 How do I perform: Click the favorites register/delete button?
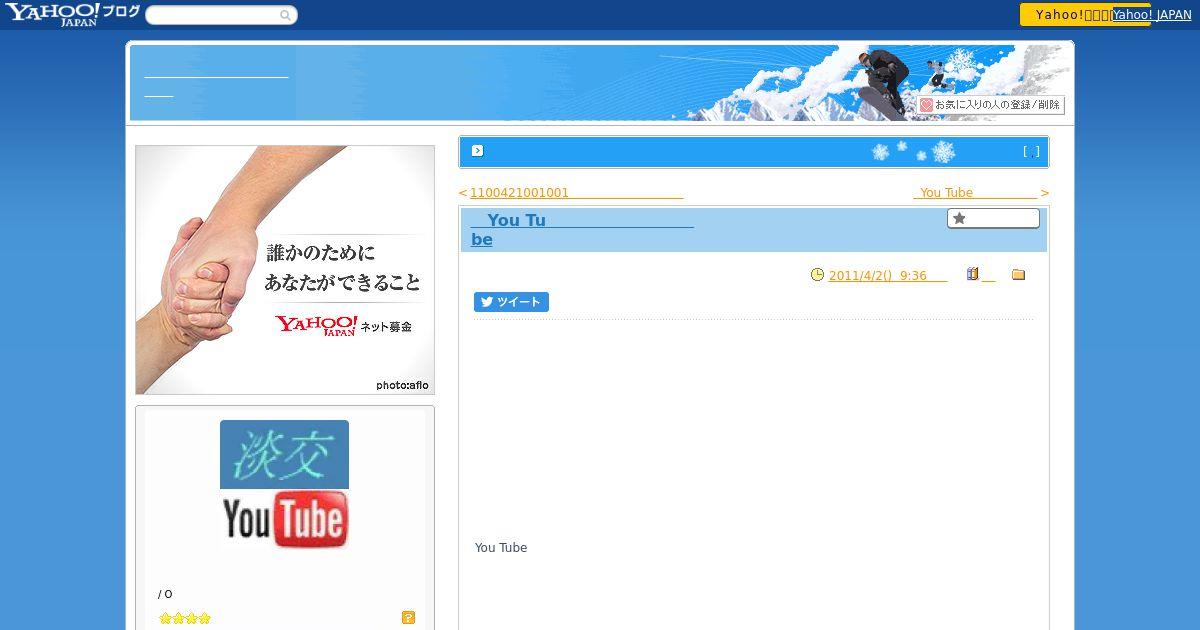[x=991, y=104]
